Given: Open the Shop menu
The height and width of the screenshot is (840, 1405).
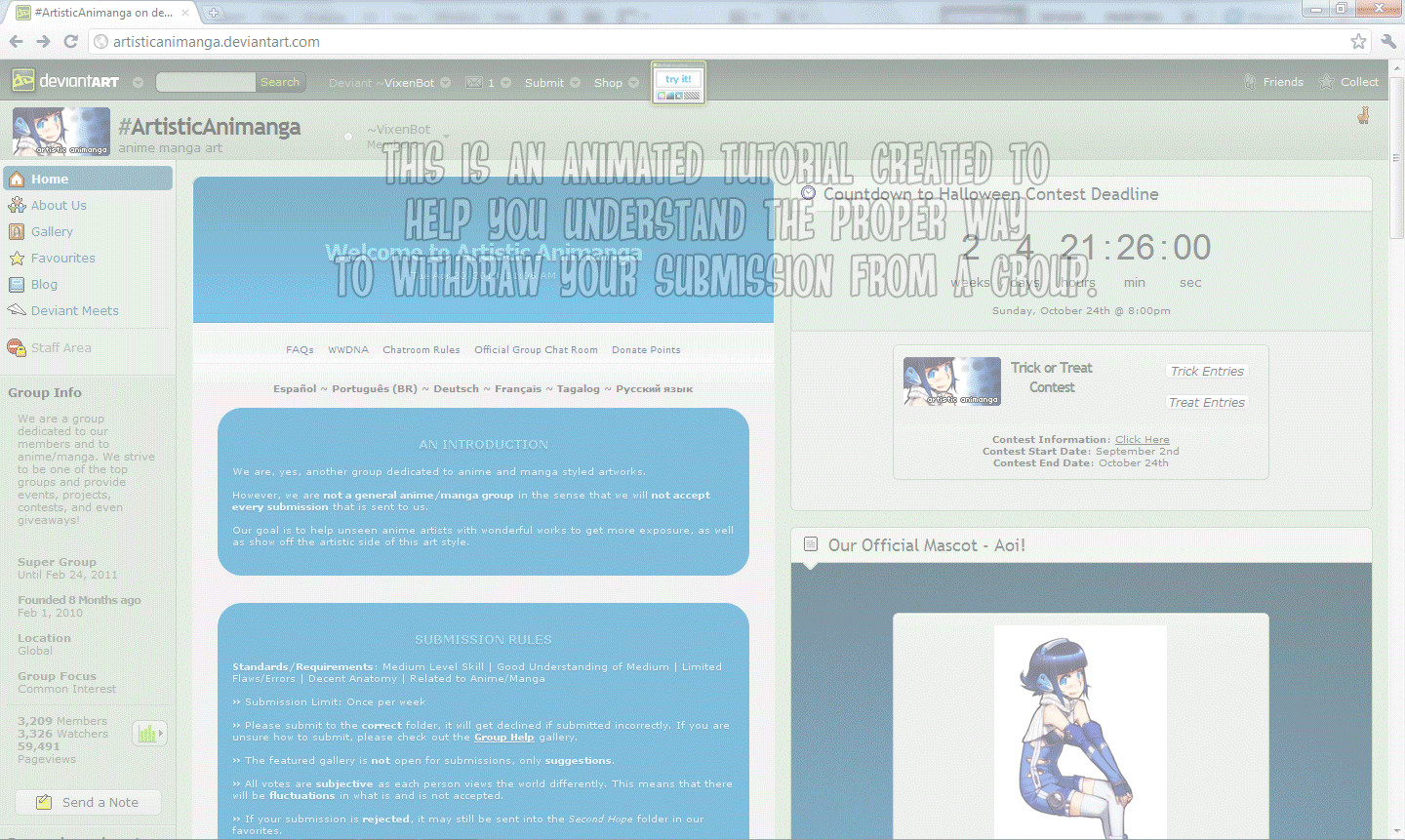Looking at the screenshot, I should pyautogui.click(x=608, y=83).
